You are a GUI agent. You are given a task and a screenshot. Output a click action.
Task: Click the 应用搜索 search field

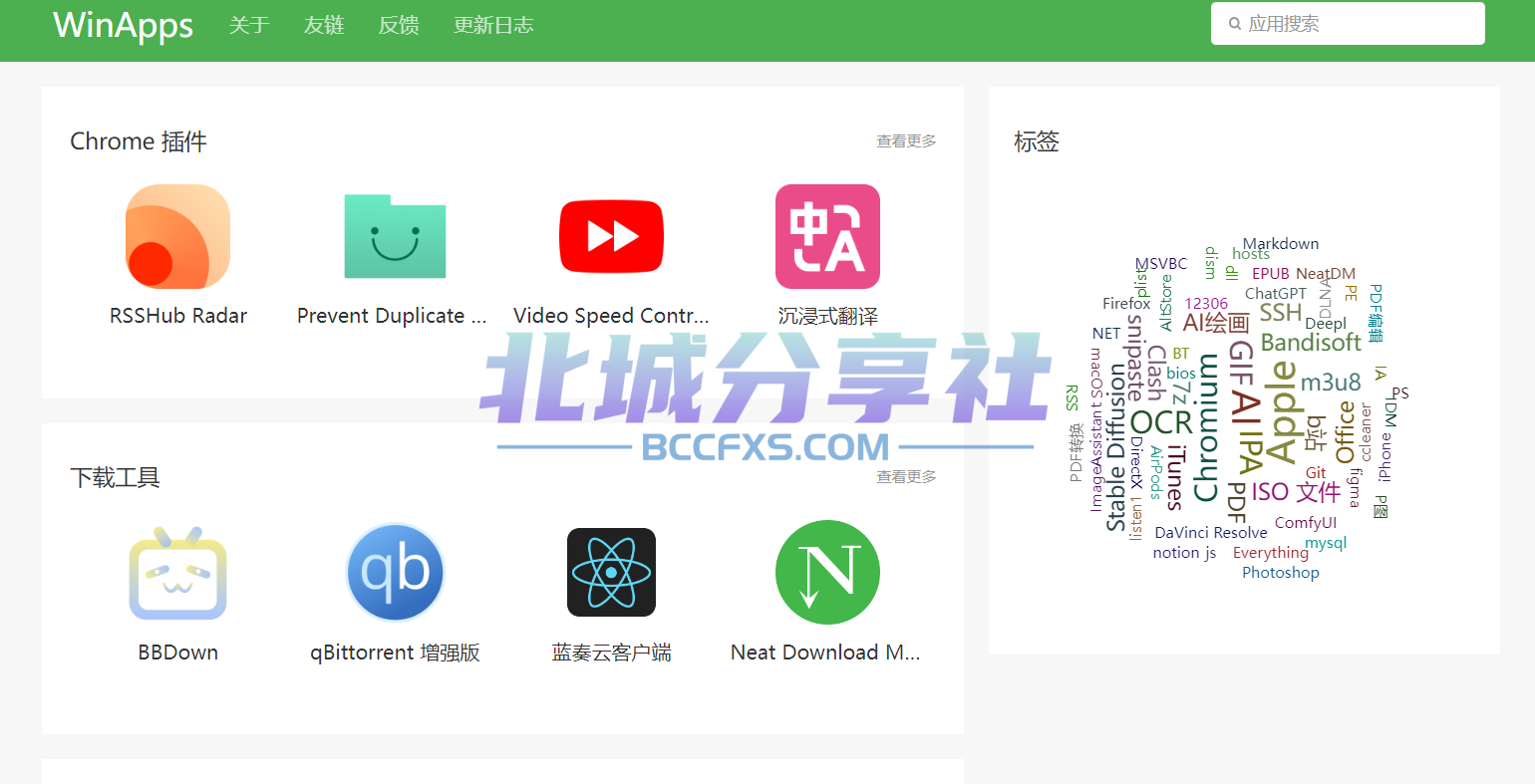(x=1356, y=24)
